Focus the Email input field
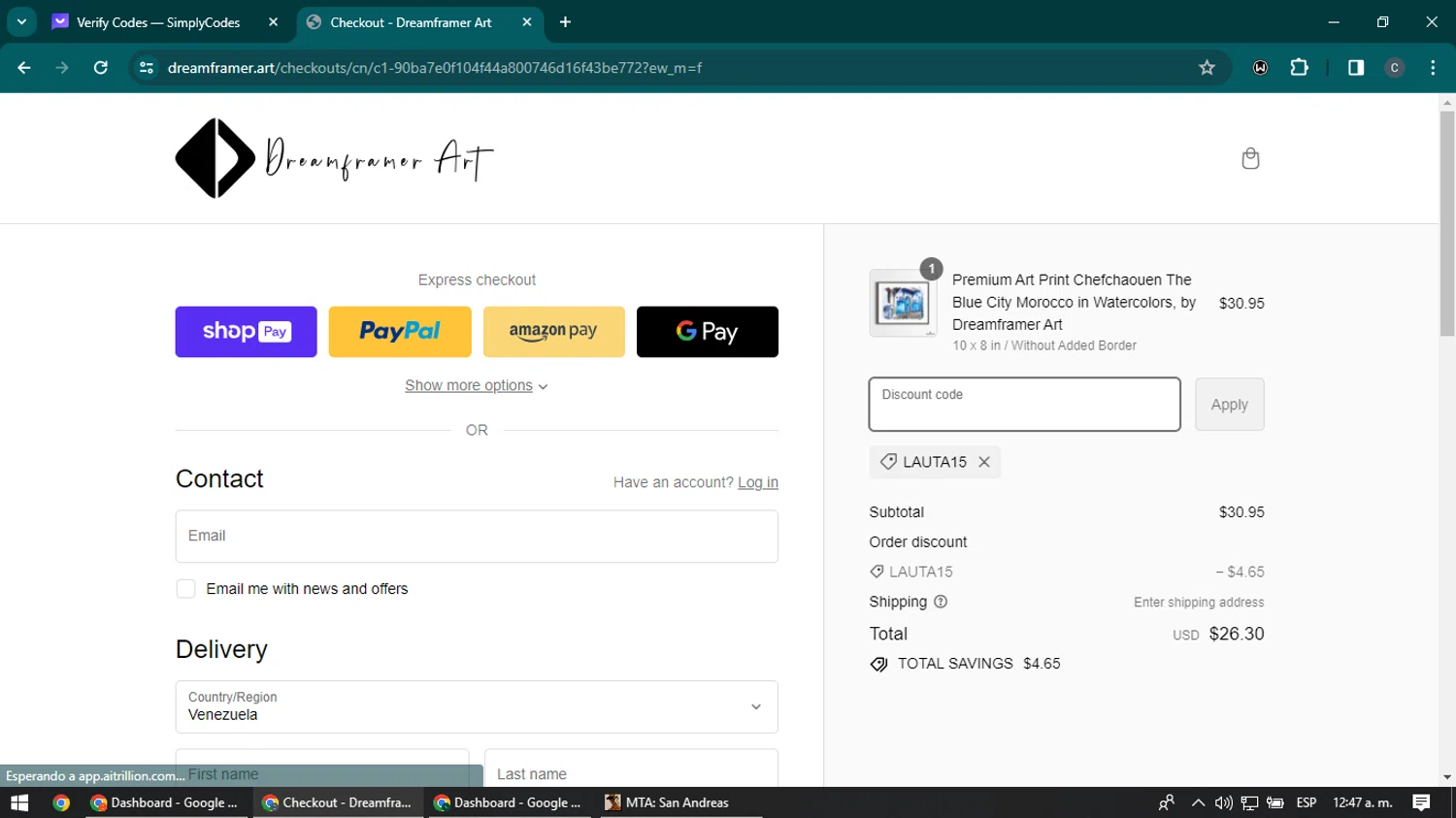The height and width of the screenshot is (818, 1456). [x=477, y=537]
